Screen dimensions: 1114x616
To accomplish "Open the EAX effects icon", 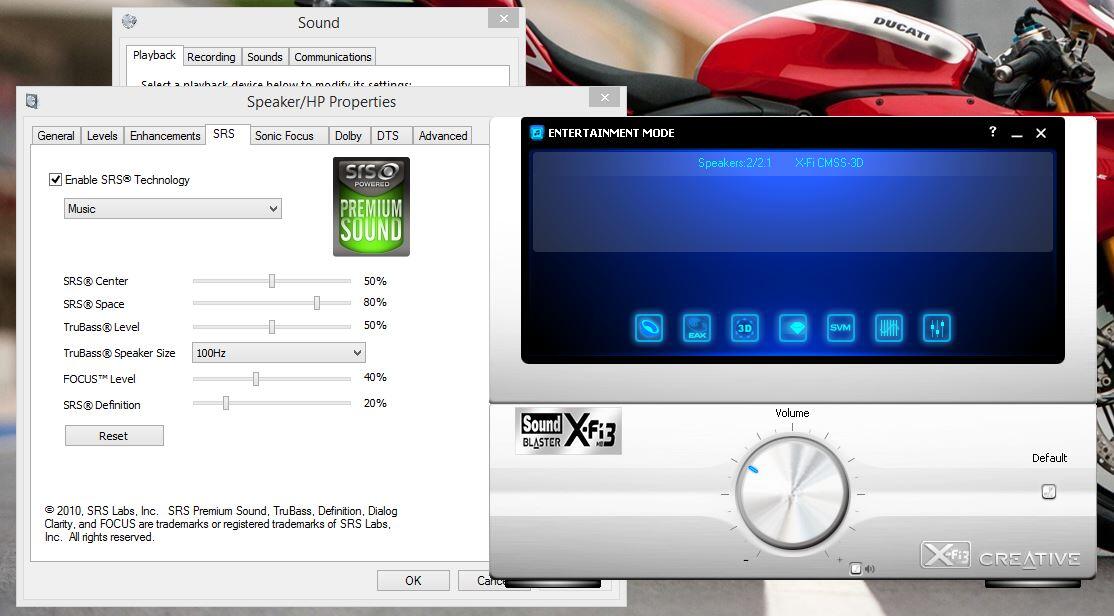I will pyautogui.click(x=697, y=328).
